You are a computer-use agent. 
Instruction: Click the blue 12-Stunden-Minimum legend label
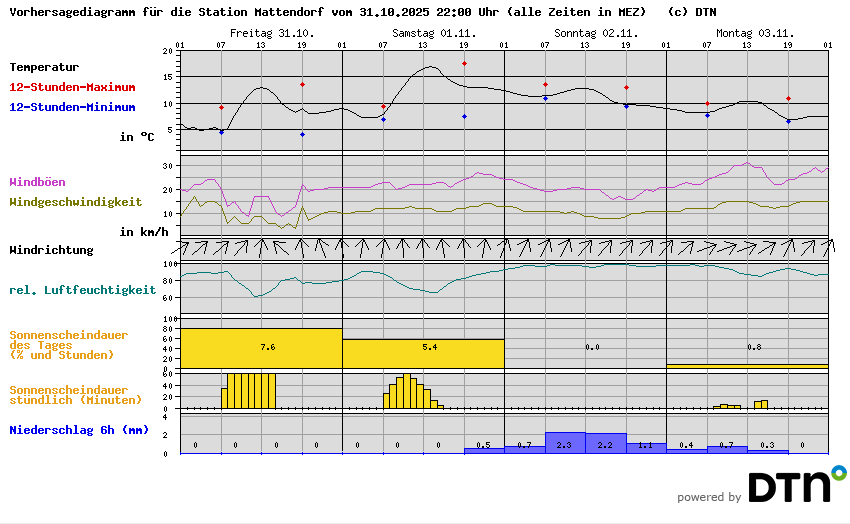click(x=72, y=107)
